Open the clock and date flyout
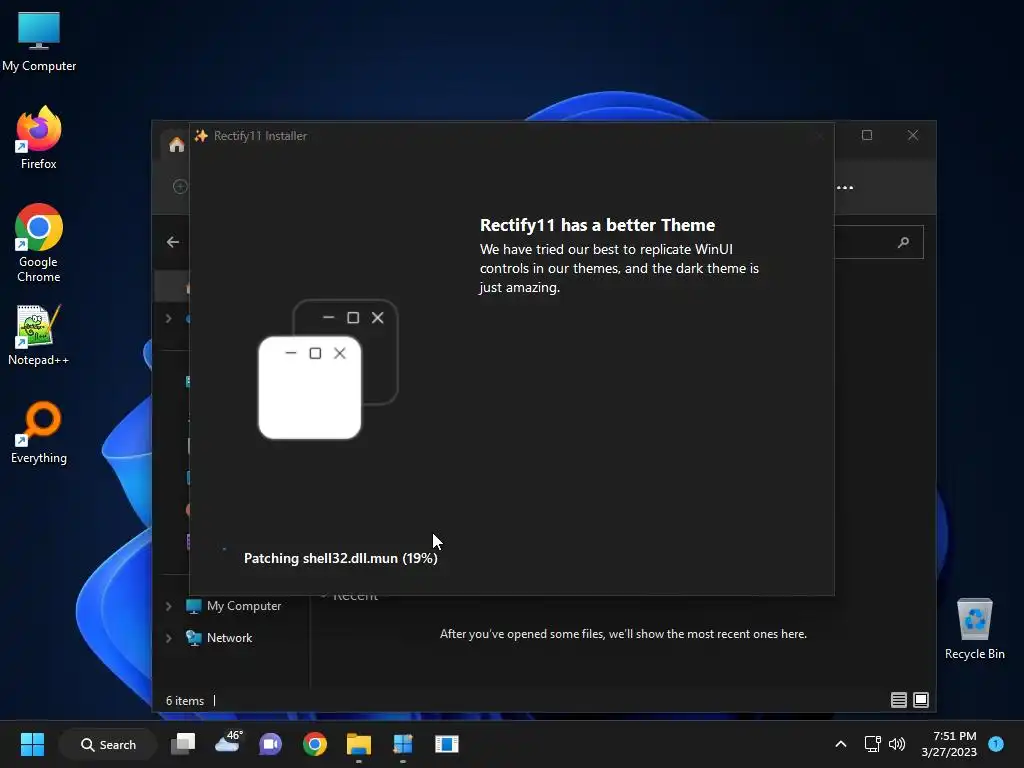The image size is (1024, 768). [949, 744]
